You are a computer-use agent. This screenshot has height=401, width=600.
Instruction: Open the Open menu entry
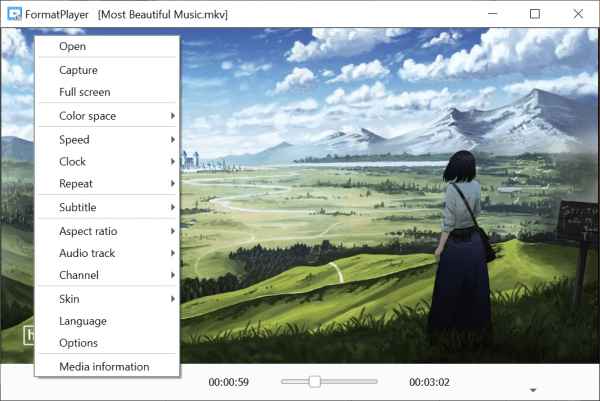(x=107, y=46)
